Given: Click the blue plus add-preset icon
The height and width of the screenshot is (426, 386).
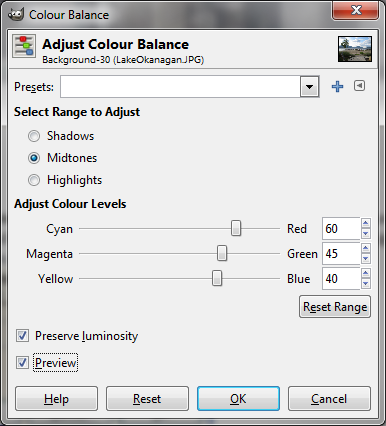Looking at the screenshot, I should pos(337,87).
